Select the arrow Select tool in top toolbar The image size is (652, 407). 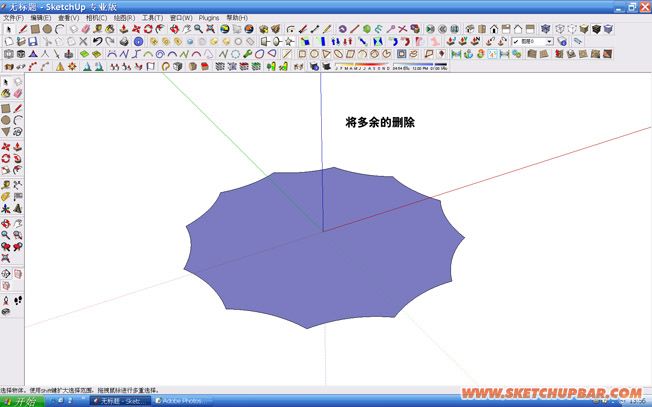pyautogui.click(x=9, y=29)
